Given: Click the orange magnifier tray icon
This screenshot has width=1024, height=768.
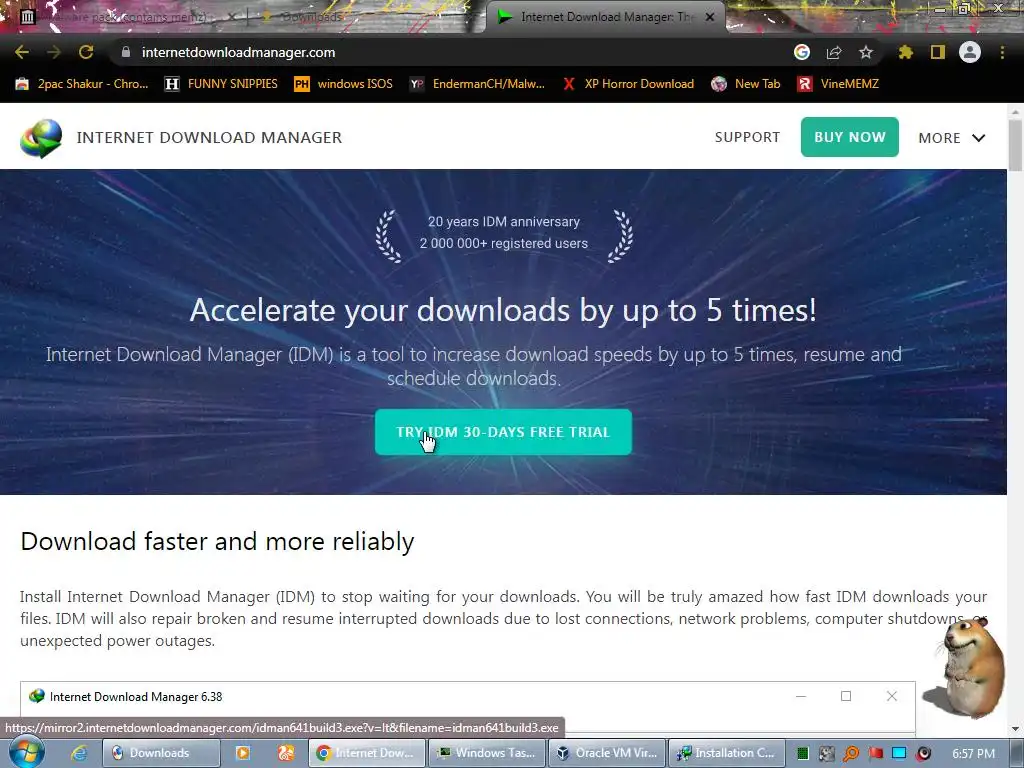Looking at the screenshot, I should (851, 753).
